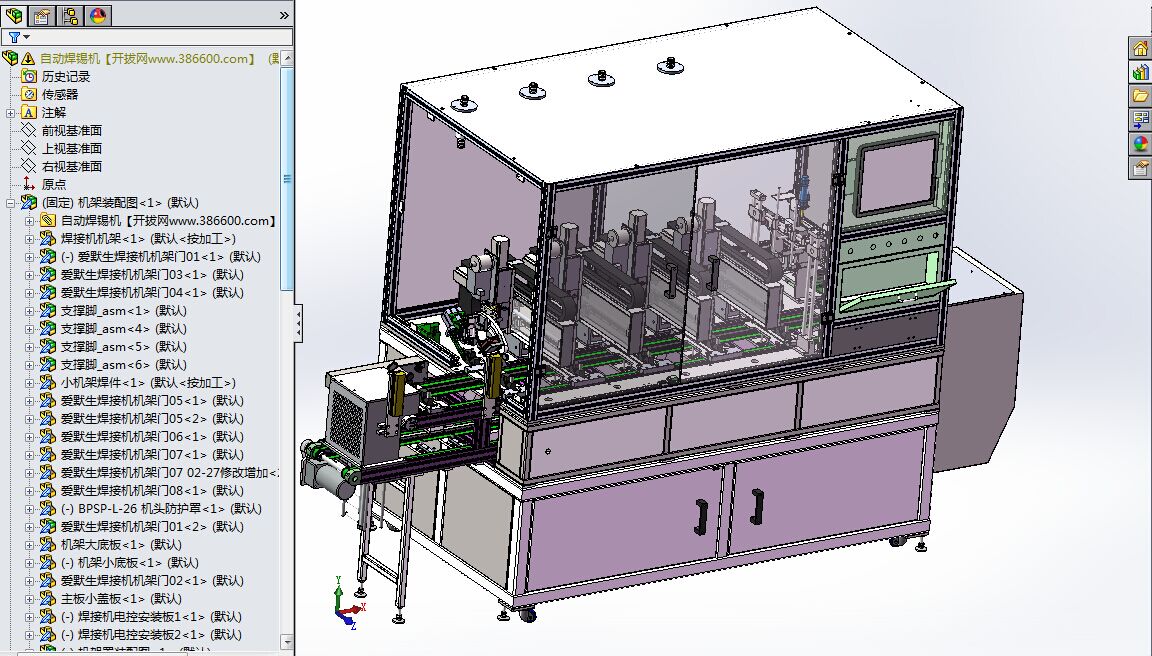Image resolution: width=1152 pixels, height=656 pixels.
Task: Click the 爱默生焊接机机架门07<1> part icon
Action: click(48, 455)
